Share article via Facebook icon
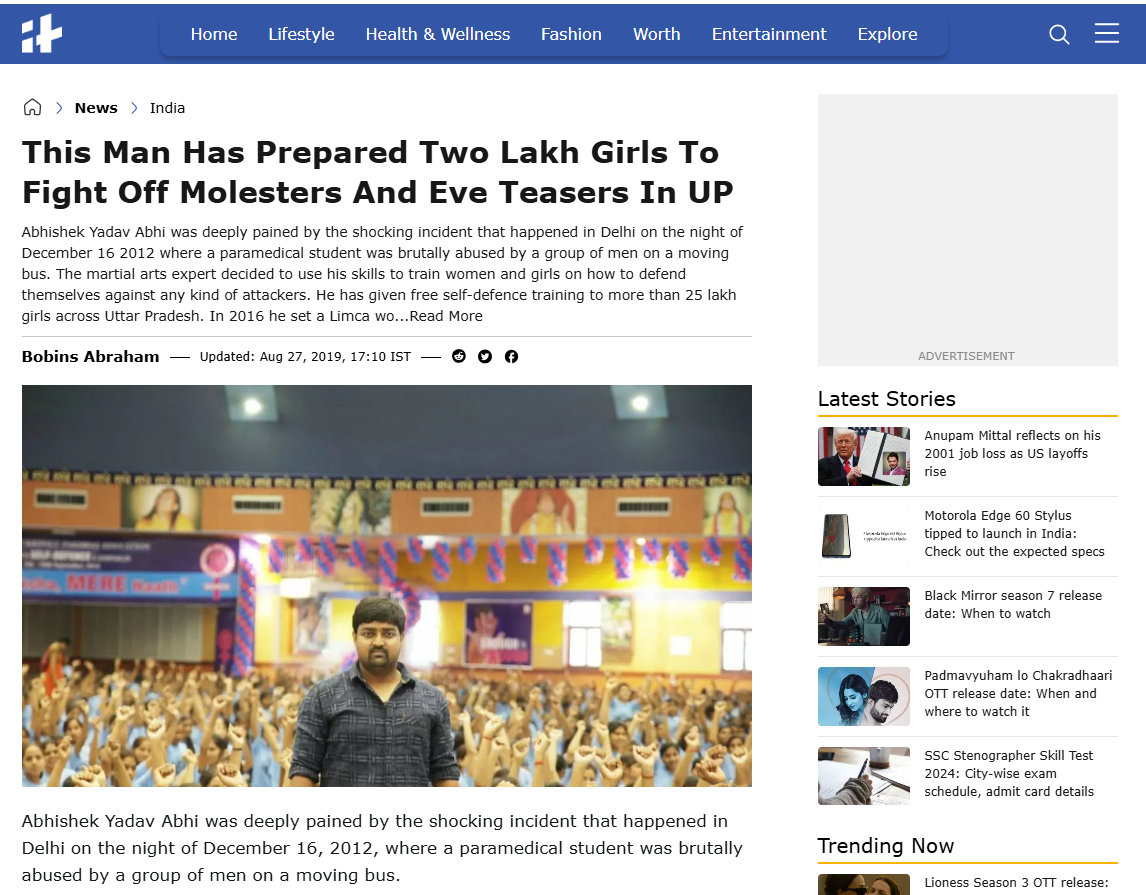The height and width of the screenshot is (895, 1146). pyautogui.click(x=512, y=357)
